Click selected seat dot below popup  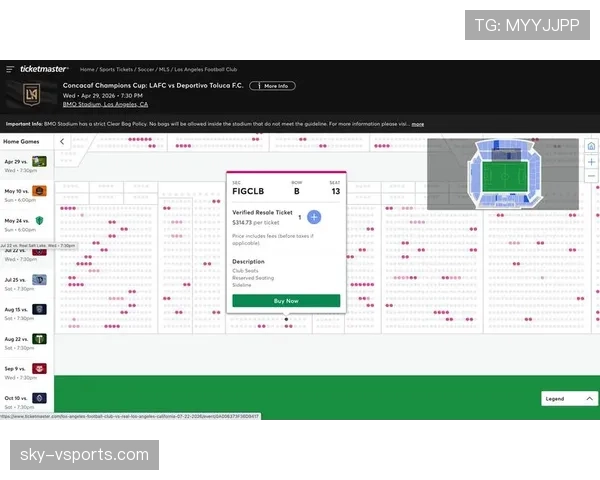[286, 319]
